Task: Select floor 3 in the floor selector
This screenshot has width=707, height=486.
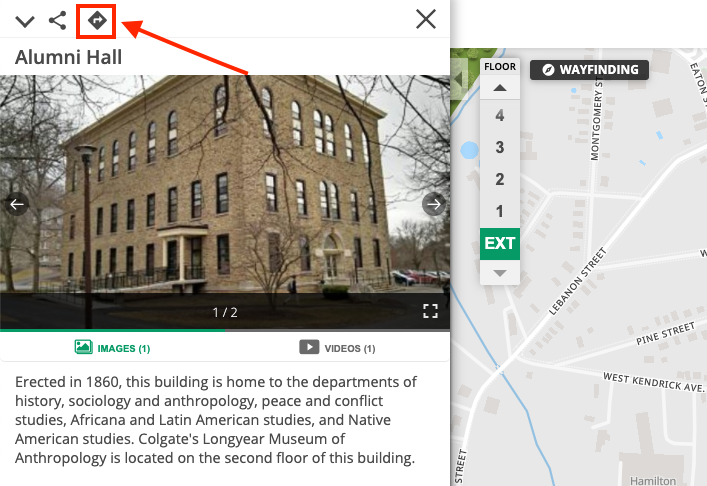Action: tap(500, 147)
